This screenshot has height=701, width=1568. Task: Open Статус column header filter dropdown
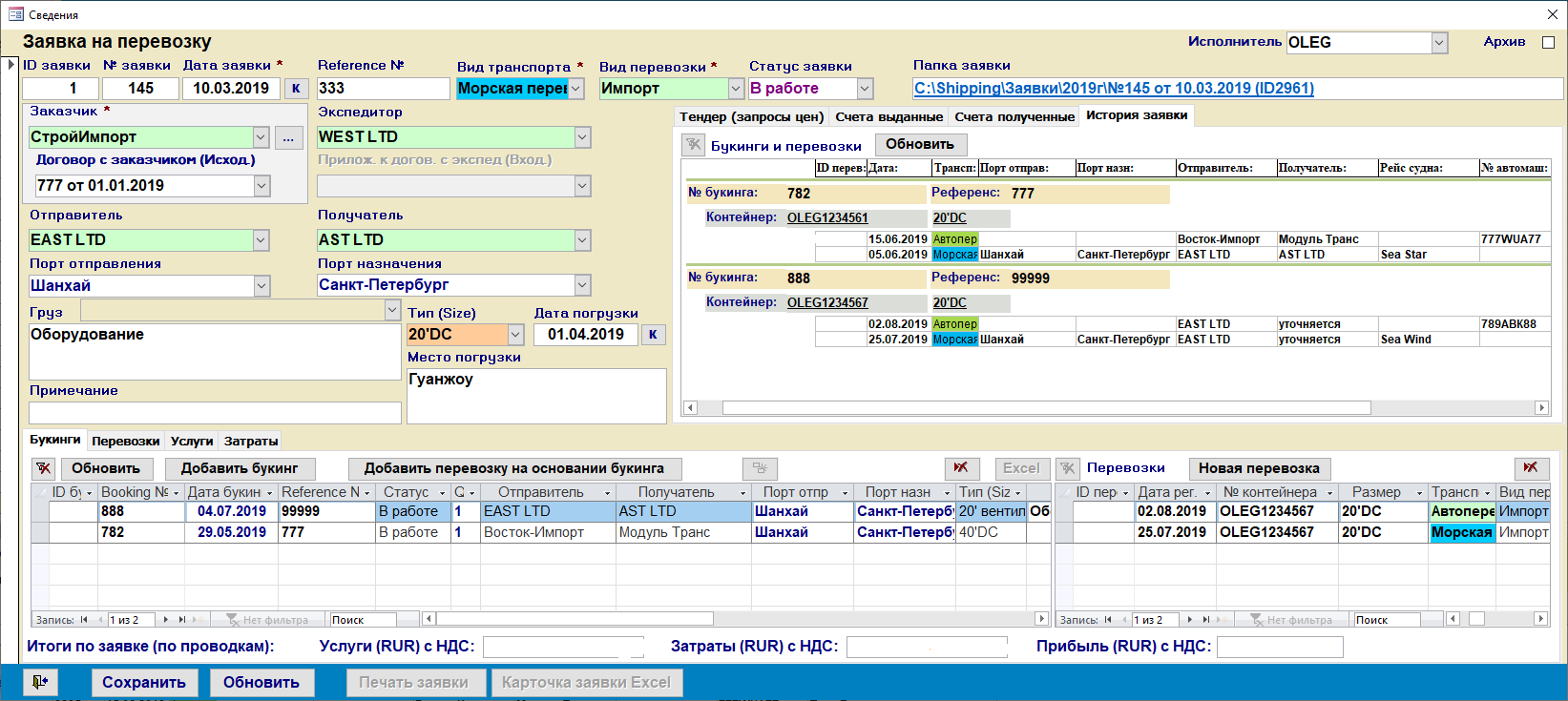(x=442, y=493)
